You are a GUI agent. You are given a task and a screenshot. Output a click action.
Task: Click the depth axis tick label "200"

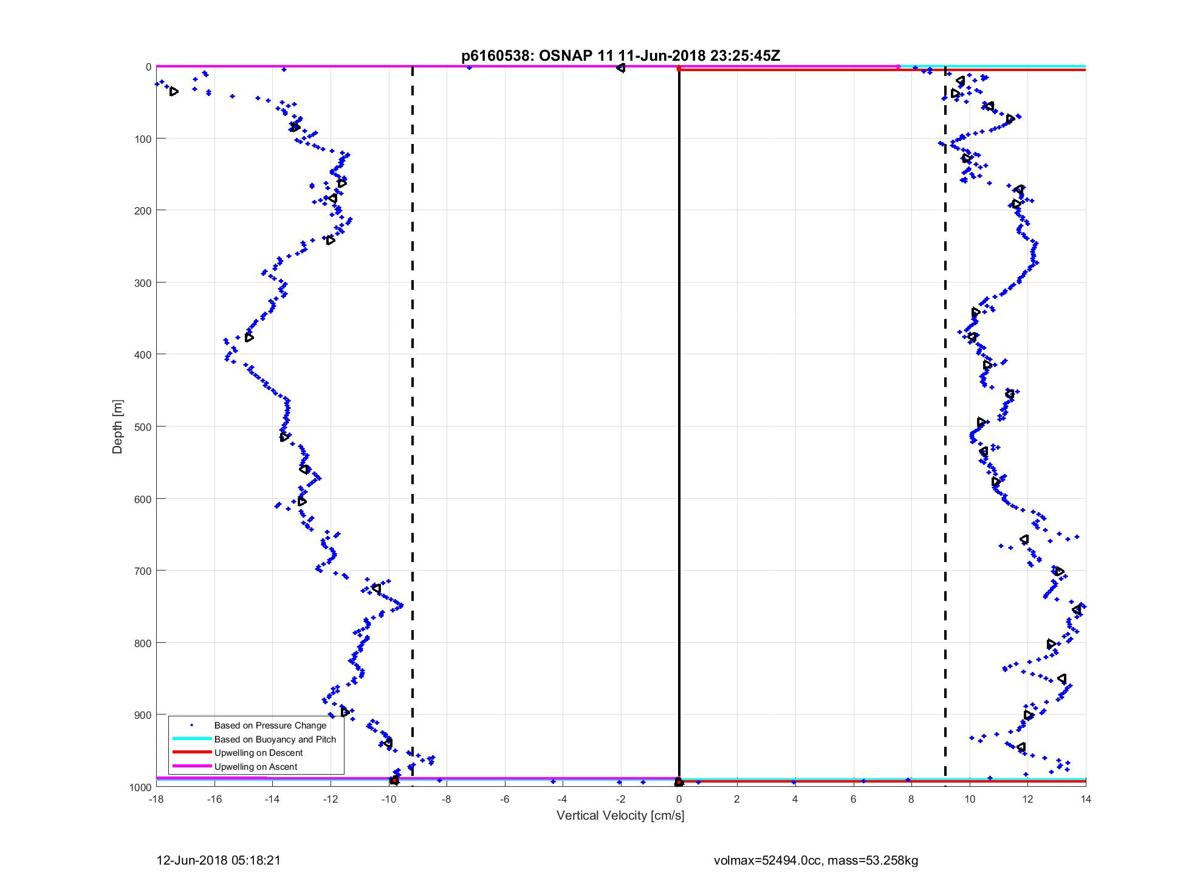[x=141, y=211]
